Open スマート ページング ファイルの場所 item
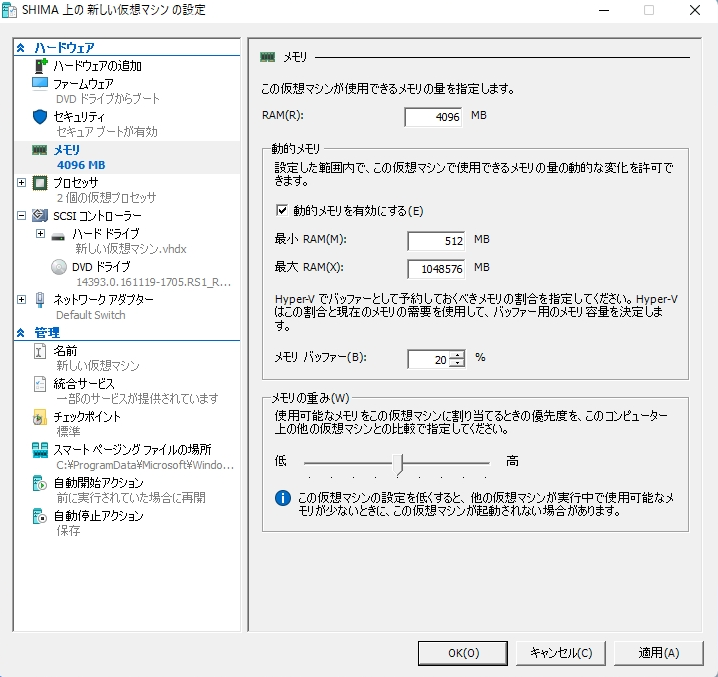This screenshot has width=718, height=677. (132, 450)
